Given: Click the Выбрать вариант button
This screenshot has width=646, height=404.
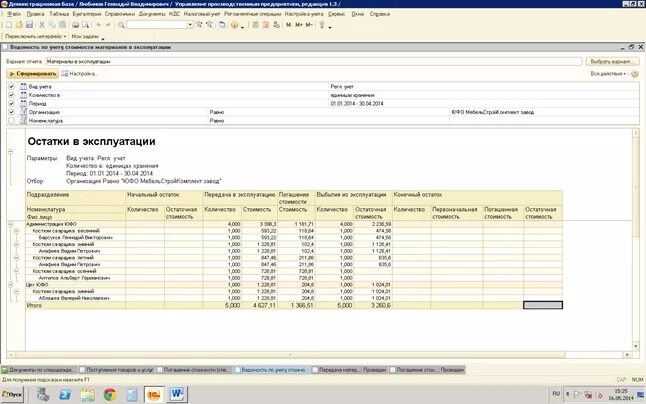Looking at the screenshot, I should 612,61.
